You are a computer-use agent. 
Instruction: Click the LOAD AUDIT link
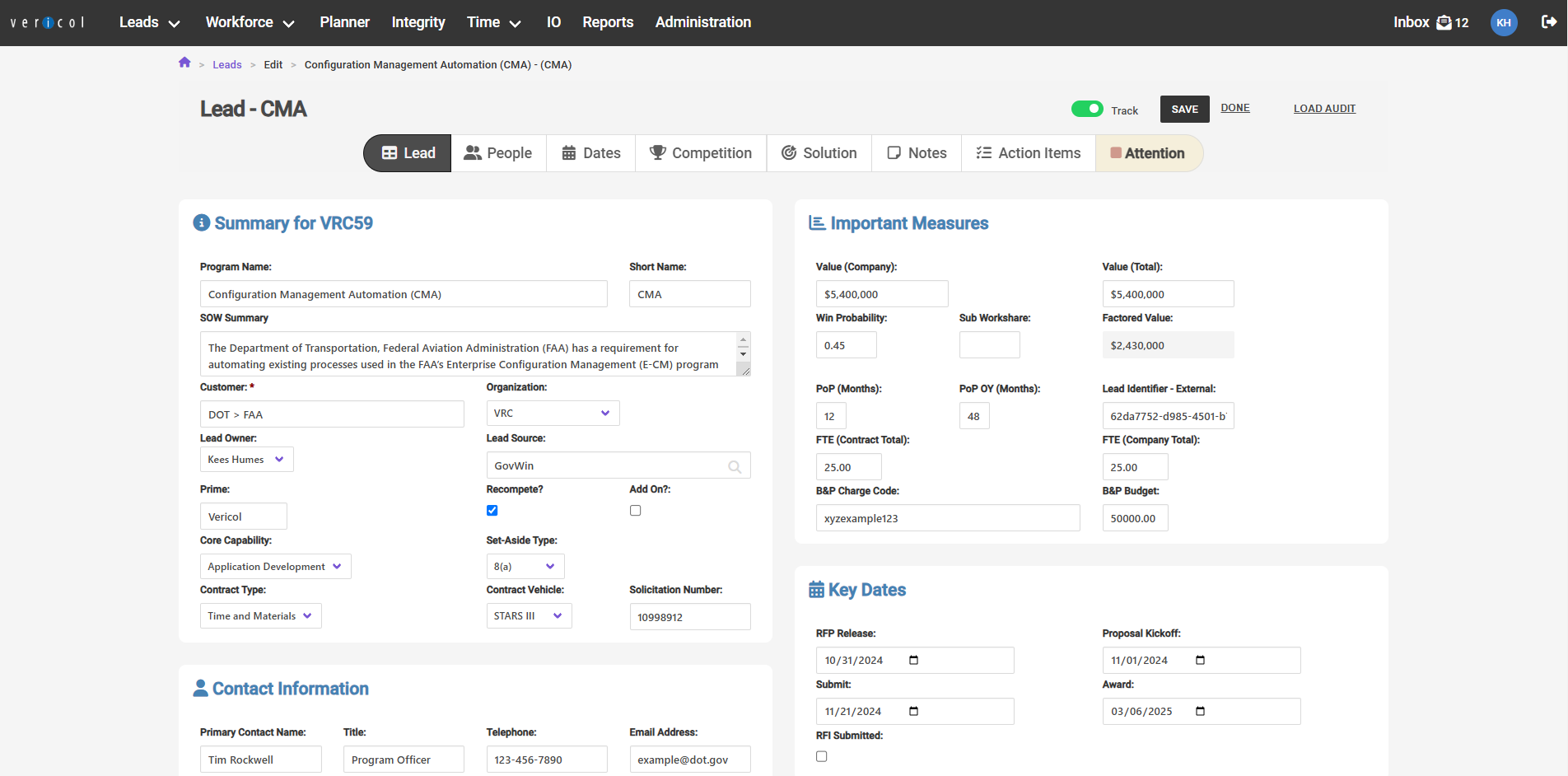[1324, 109]
